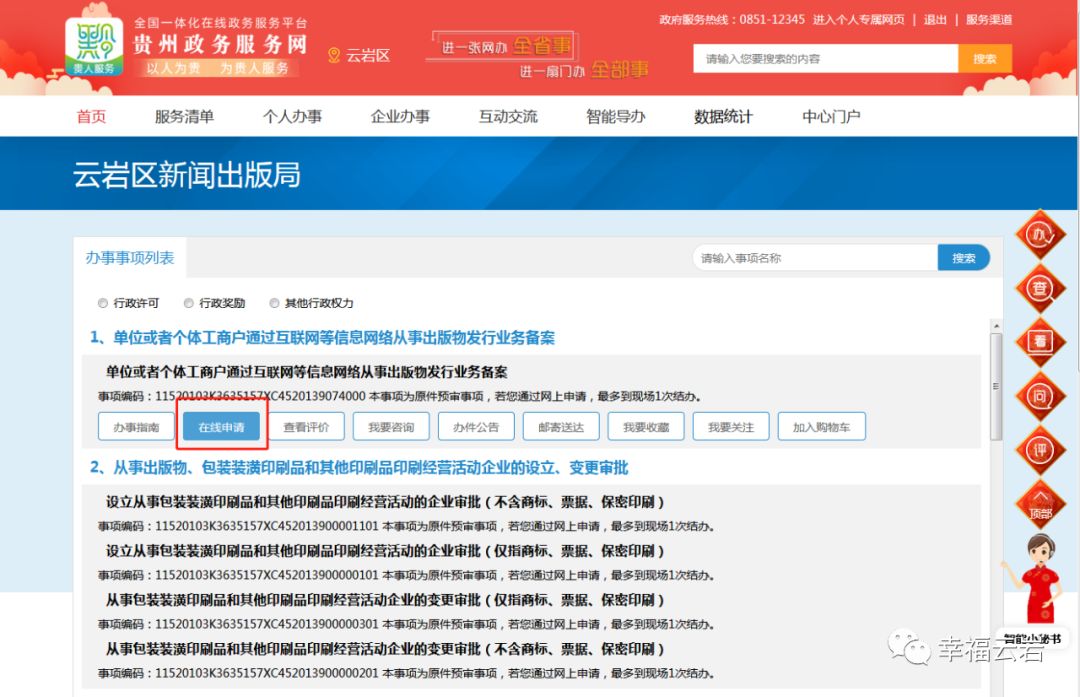Click the 问 diamond sidebar icon
Image resolution: width=1080 pixels, height=697 pixels.
click(x=1040, y=396)
